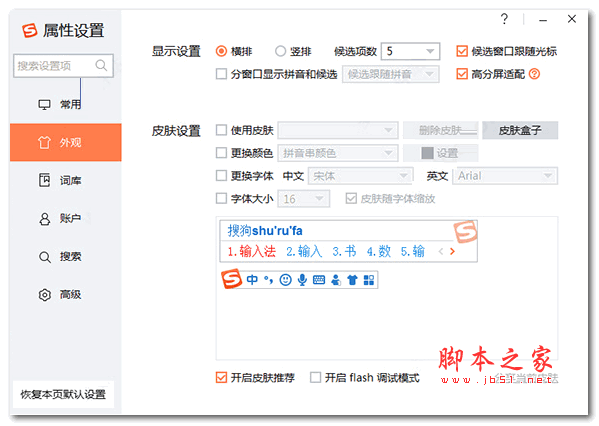Toggle 开启皮肤推荐 checkbox
Image resolution: width=599 pixels, height=426 pixels.
point(221,377)
